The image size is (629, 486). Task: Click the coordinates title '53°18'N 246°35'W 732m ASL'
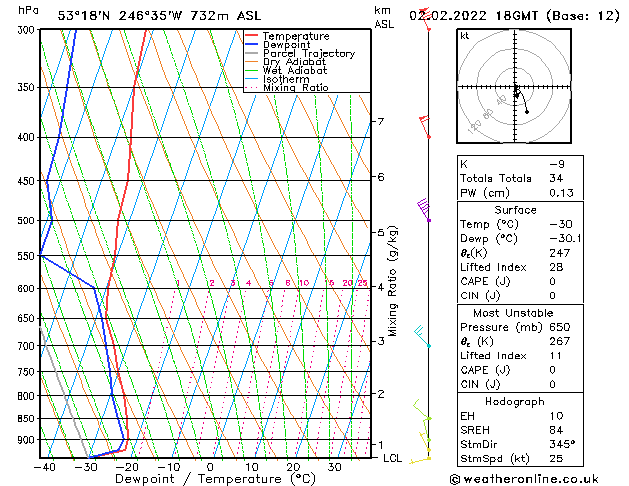[x=159, y=16]
